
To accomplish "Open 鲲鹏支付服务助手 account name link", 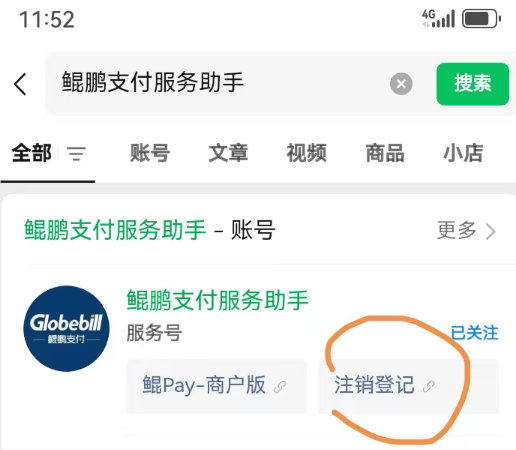I will click(x=218, y=300).
